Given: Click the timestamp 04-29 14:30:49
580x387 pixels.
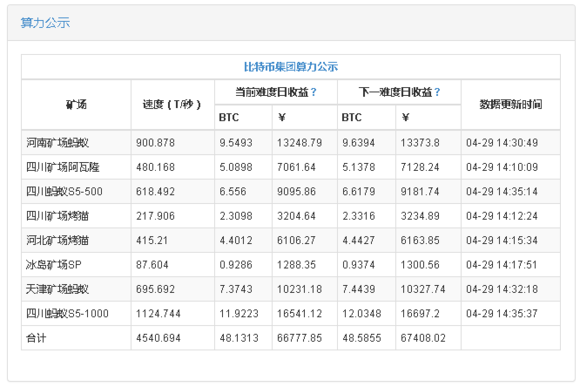Looking at the screenshot, I should tap(502, 142).
